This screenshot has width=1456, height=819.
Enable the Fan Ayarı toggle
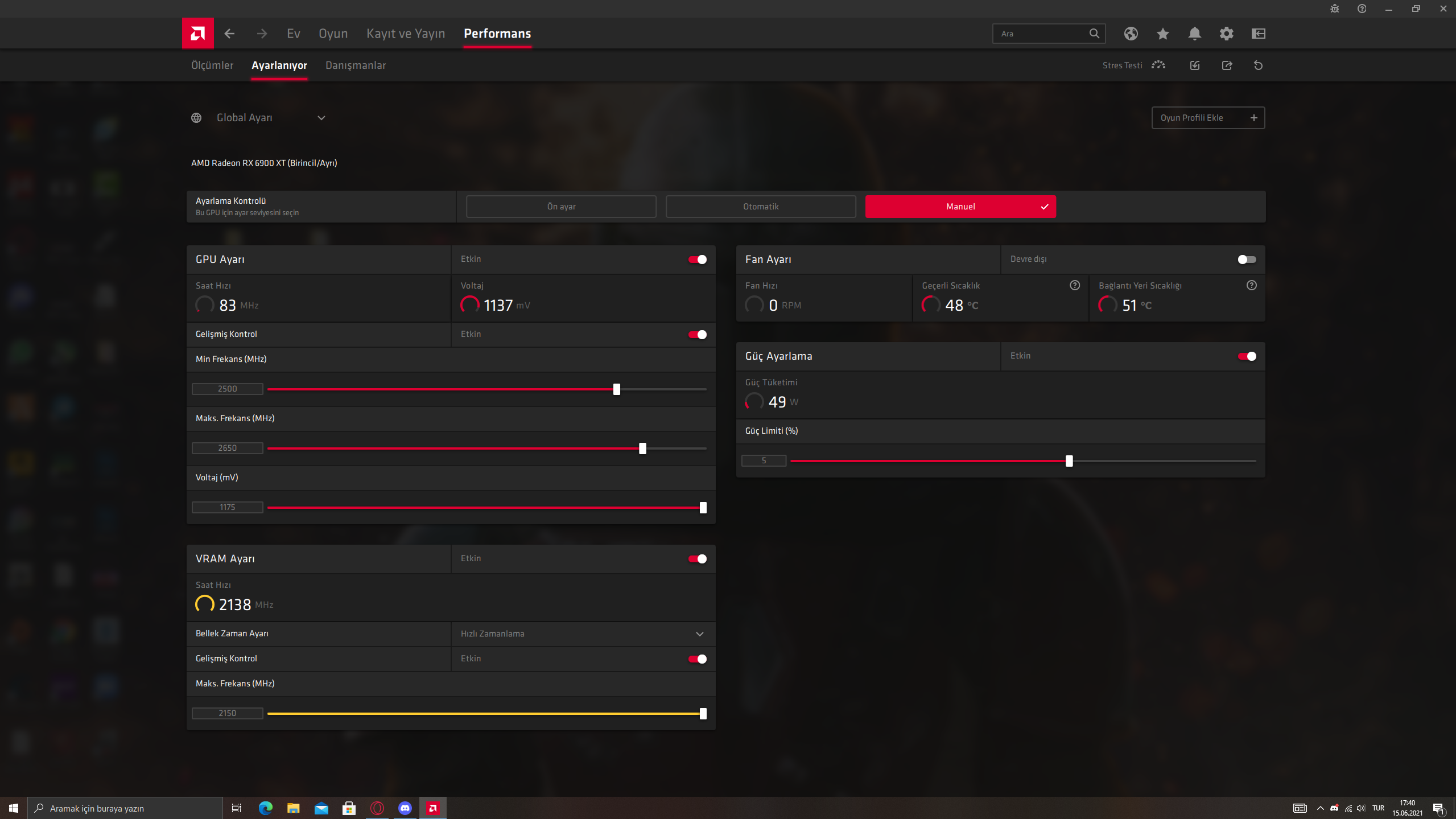point(1246,260)
